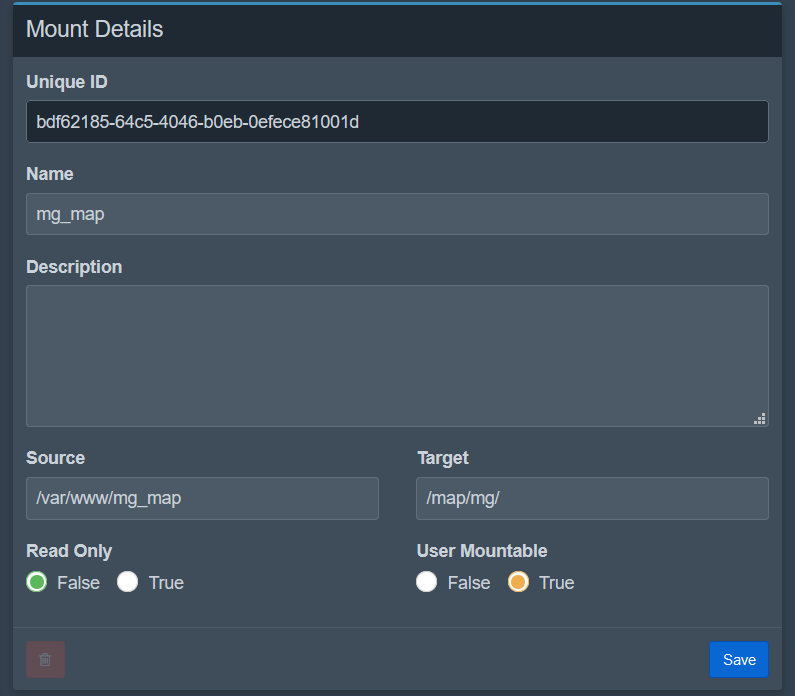Click the Unique ID label
795x696 pixels.
tap(67, 82)
